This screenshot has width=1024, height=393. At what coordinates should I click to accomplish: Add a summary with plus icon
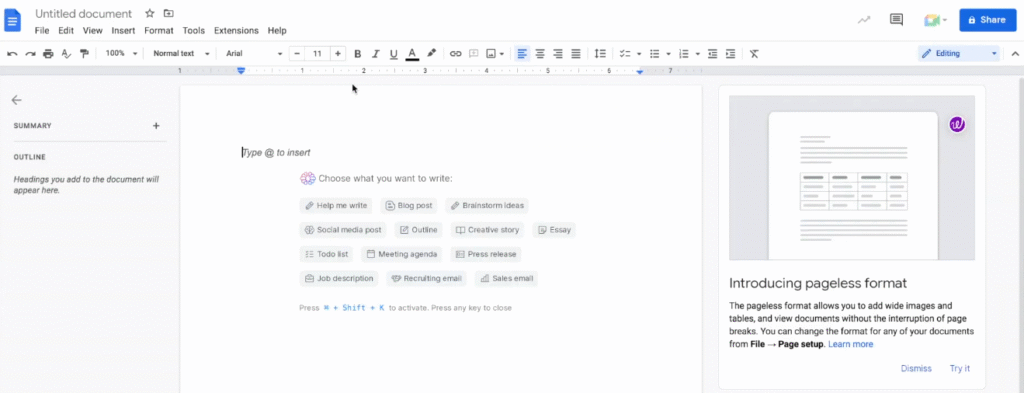[x=156, y=125]
